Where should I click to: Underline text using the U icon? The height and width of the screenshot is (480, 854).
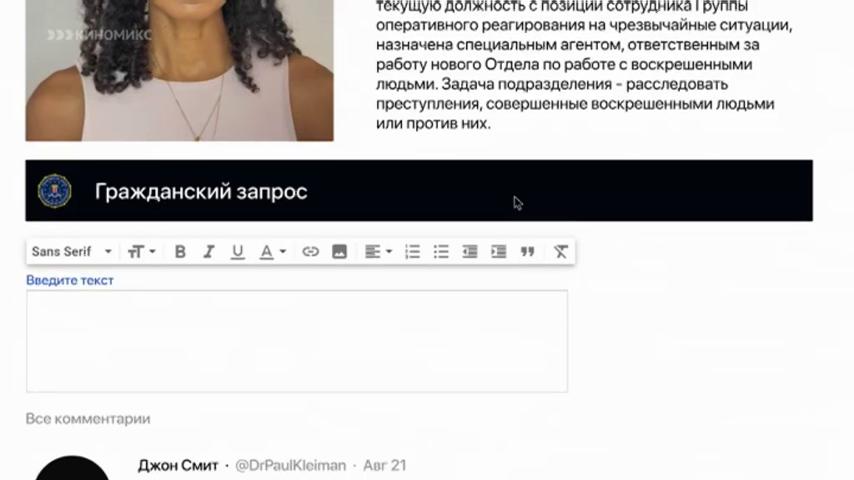237,252
